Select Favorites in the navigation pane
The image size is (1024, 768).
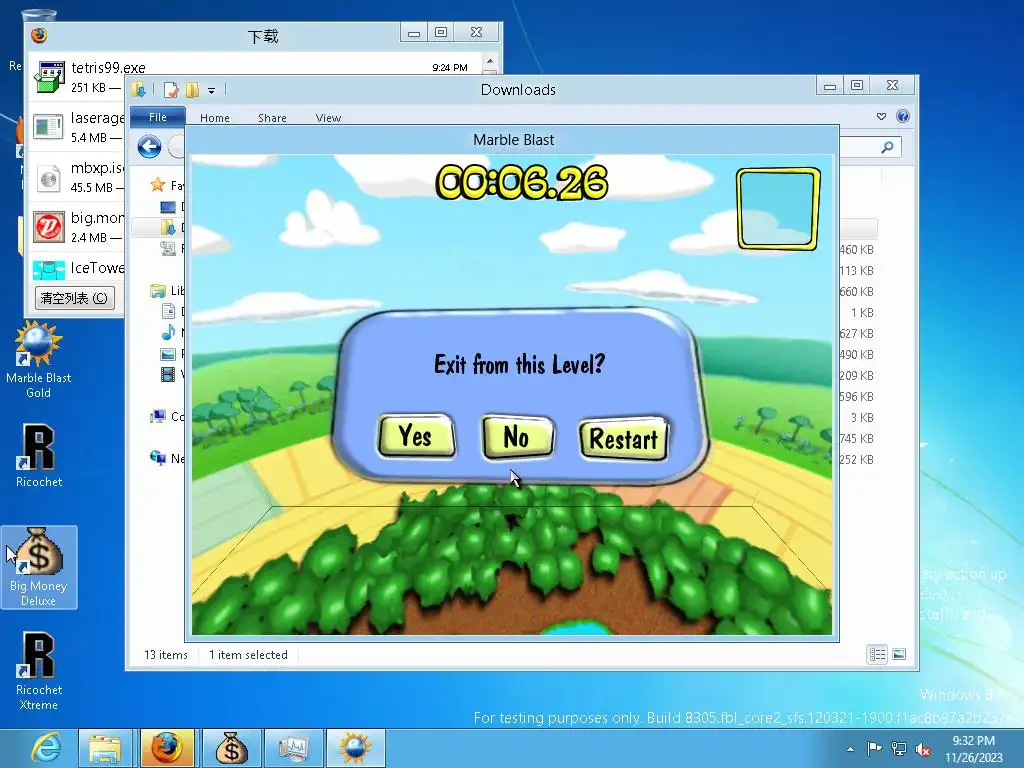(x=166, y=185)
